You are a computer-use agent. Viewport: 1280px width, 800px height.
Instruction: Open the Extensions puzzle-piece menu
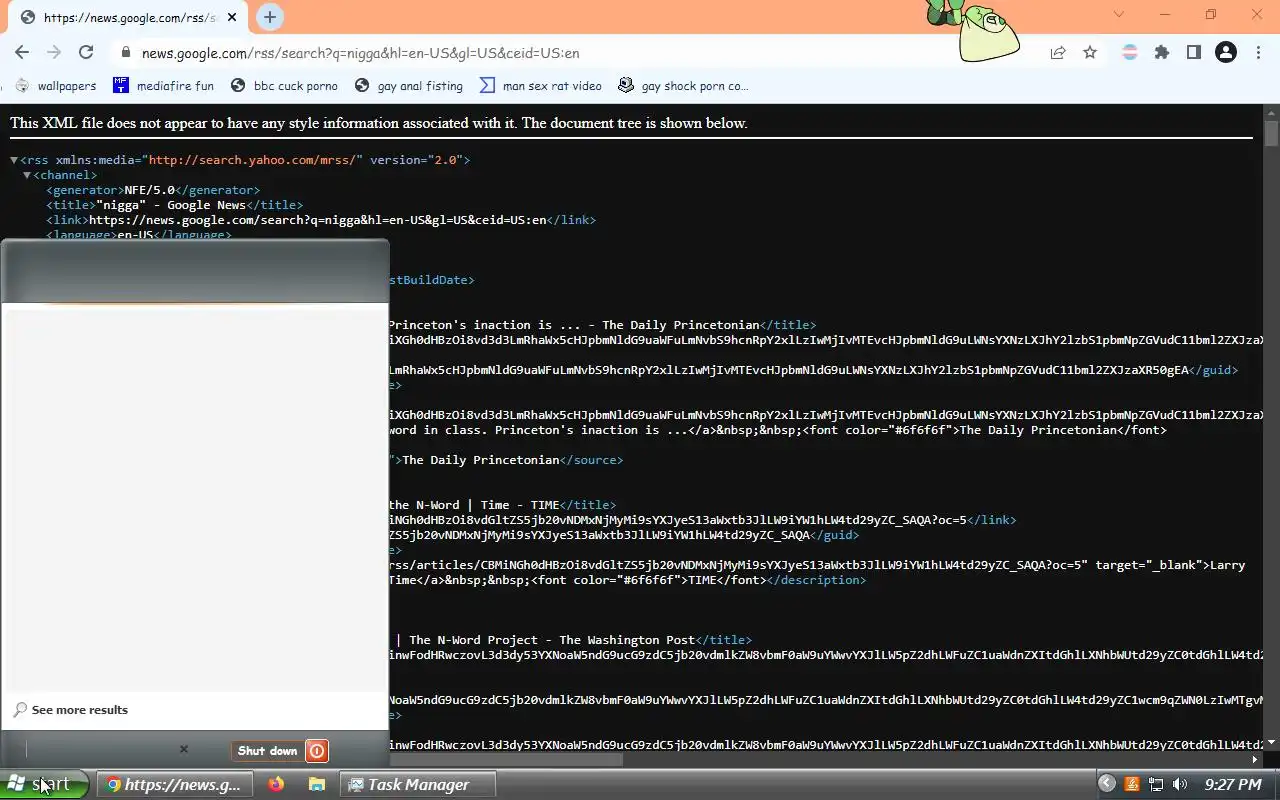tap(1162, 53)
